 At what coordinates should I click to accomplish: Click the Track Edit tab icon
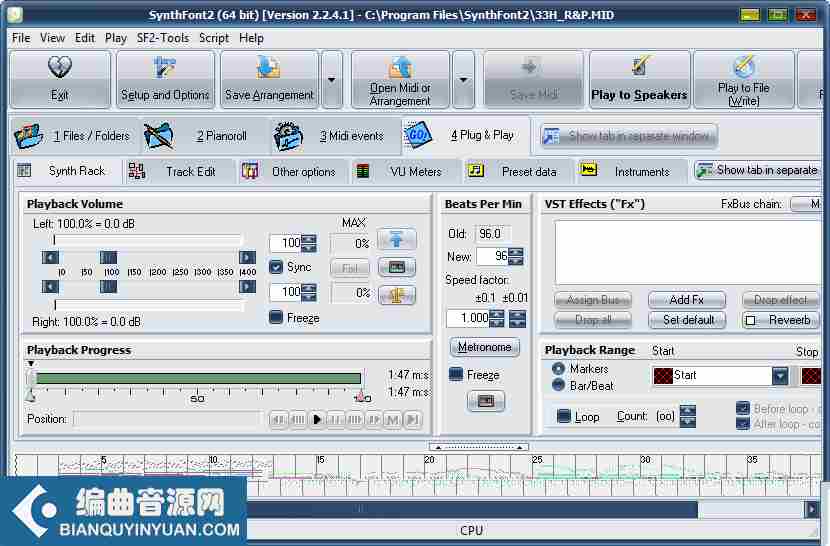(137, 171)
